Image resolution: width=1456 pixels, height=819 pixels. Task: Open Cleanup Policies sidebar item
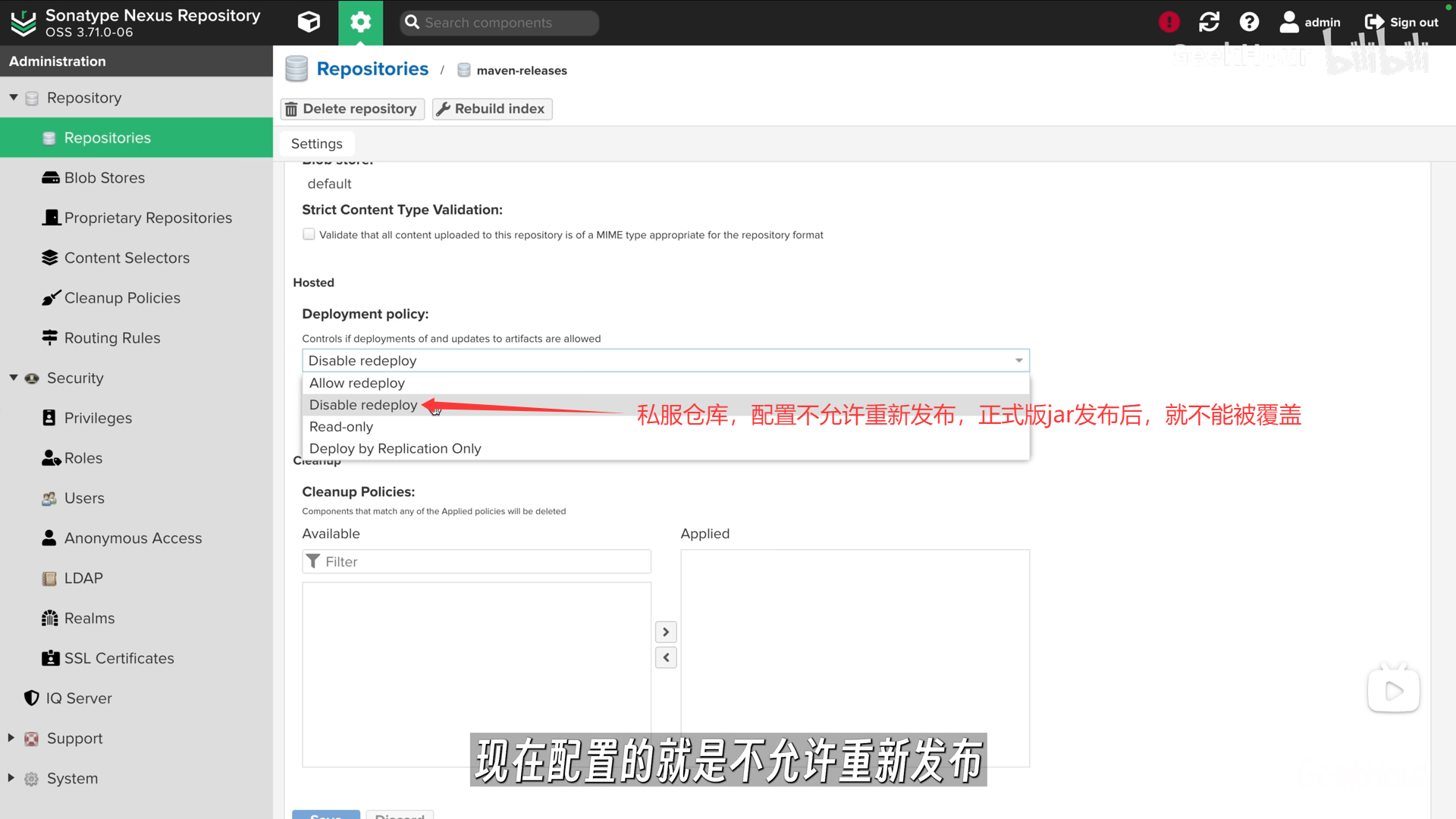(x=136, y=298)
